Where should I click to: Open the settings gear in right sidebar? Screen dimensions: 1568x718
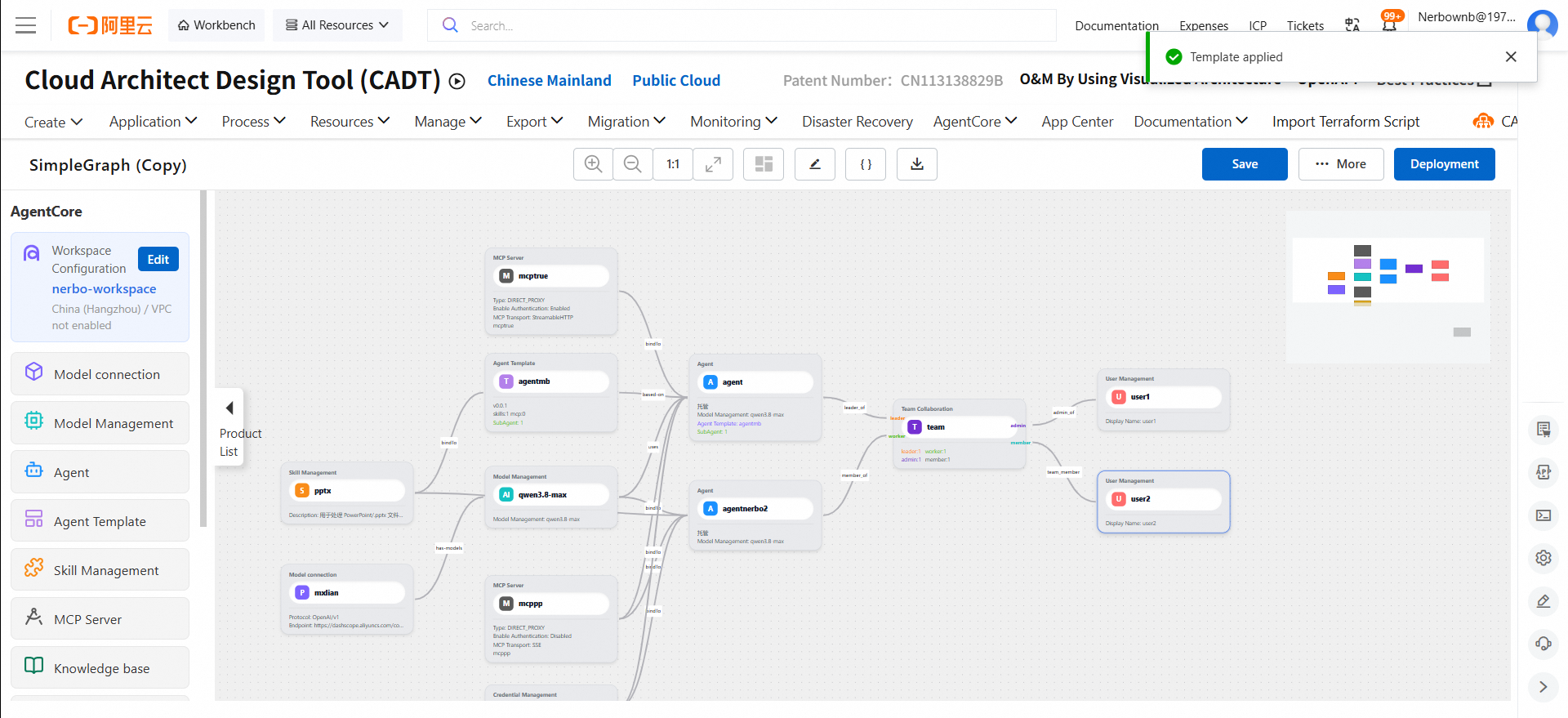[1543, 558]
